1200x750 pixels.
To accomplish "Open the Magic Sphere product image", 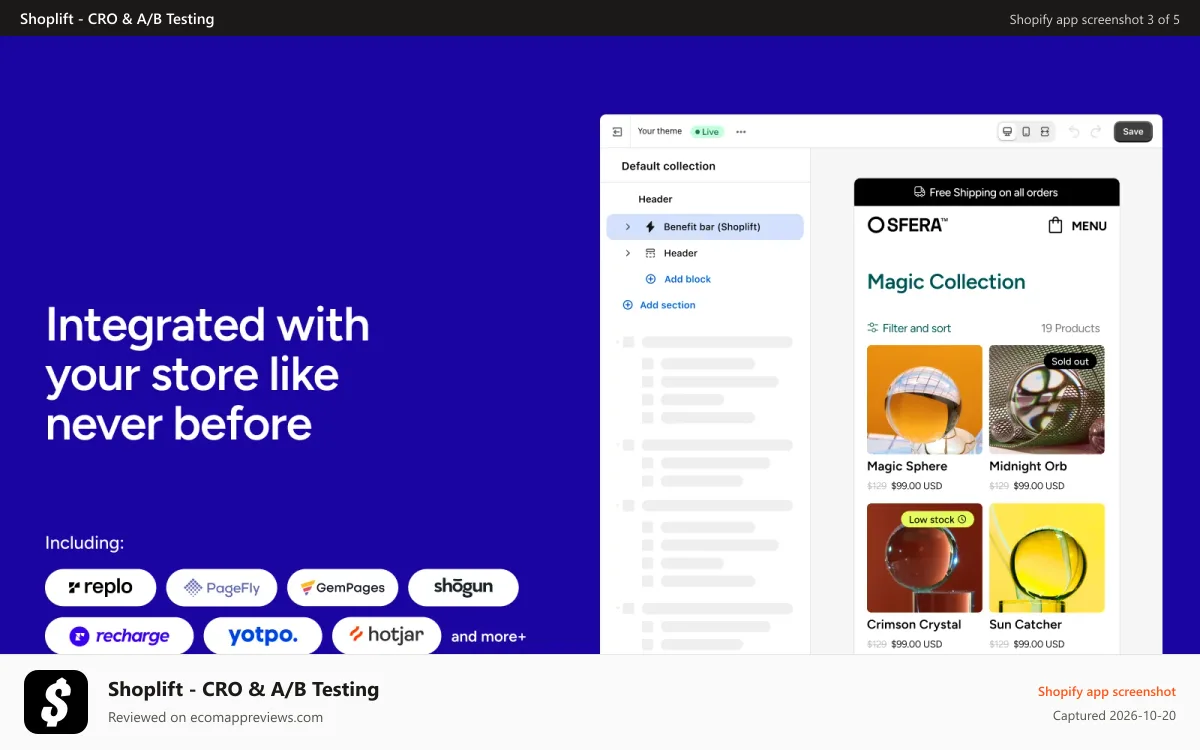I will (925, 400).
